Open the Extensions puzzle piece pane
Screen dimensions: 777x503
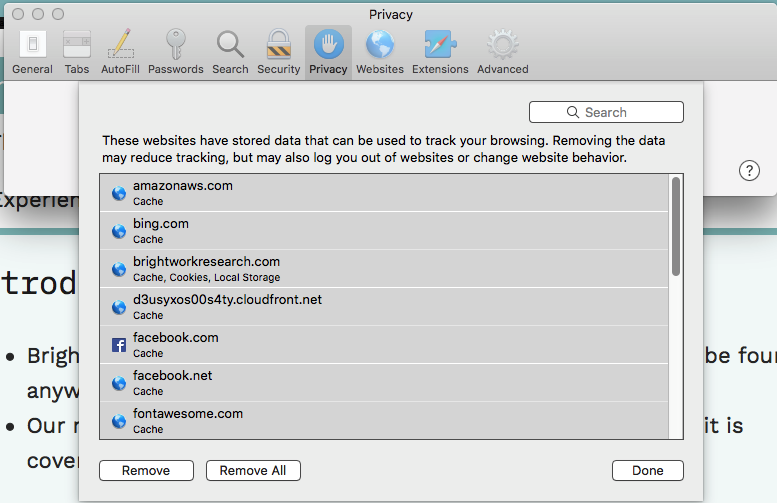tap(440, 53)
